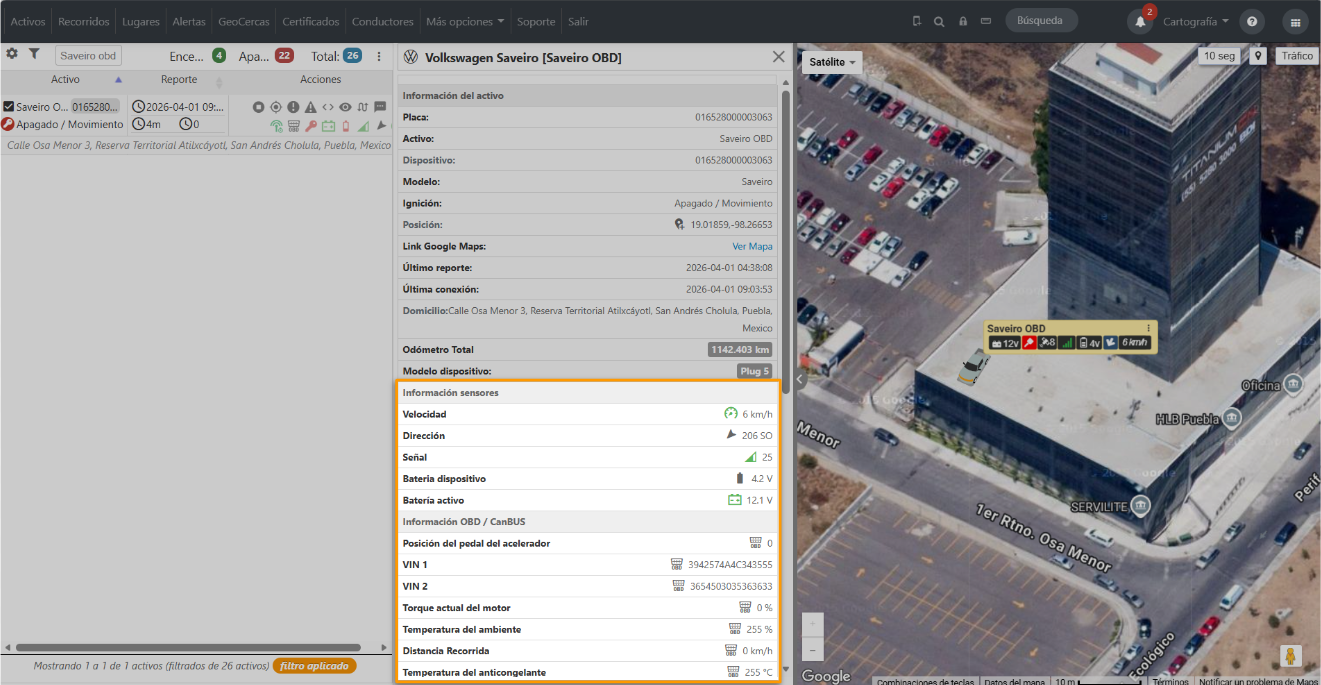This screenshot has height=685, width=1321.
Task: Open the chat message action icon
Action: pyautogui.click(x=380, y=107)
